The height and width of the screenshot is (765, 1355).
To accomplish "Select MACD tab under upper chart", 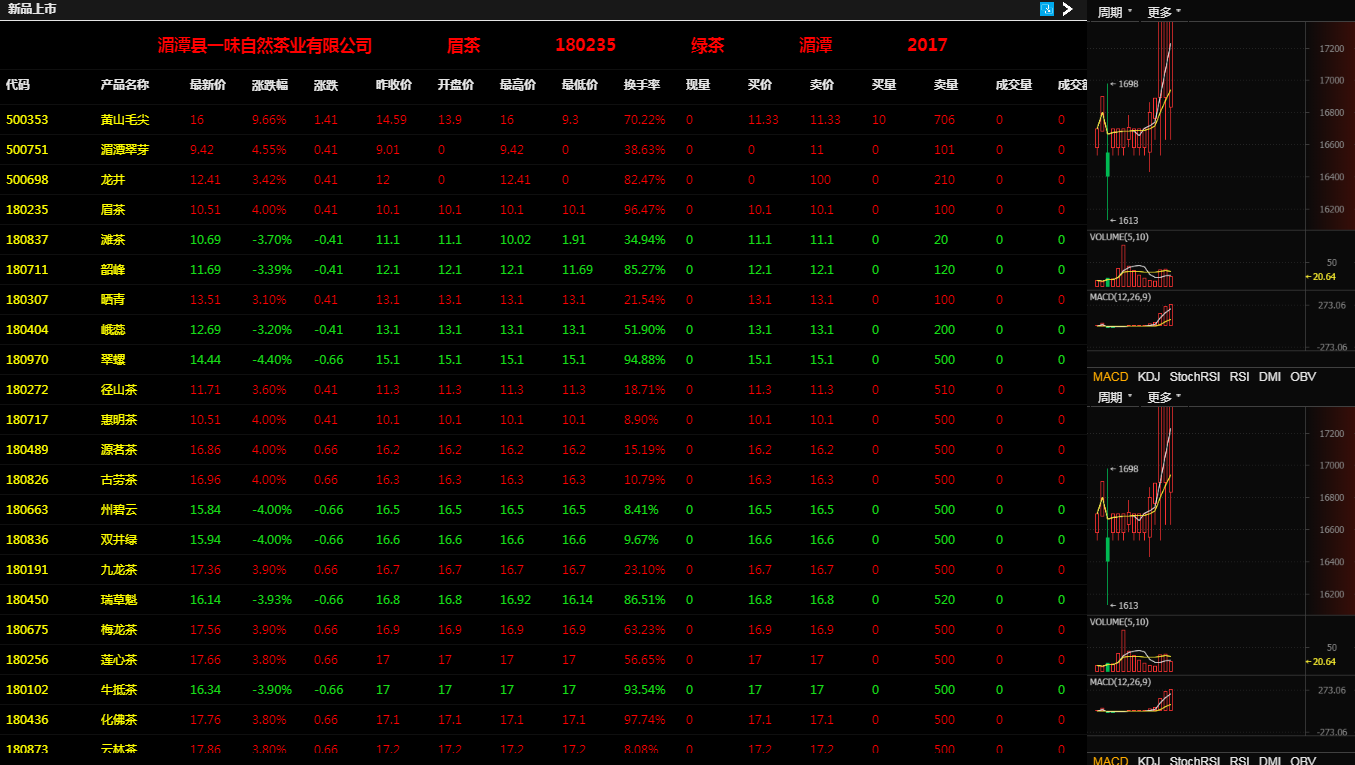I will point(1110,377).
